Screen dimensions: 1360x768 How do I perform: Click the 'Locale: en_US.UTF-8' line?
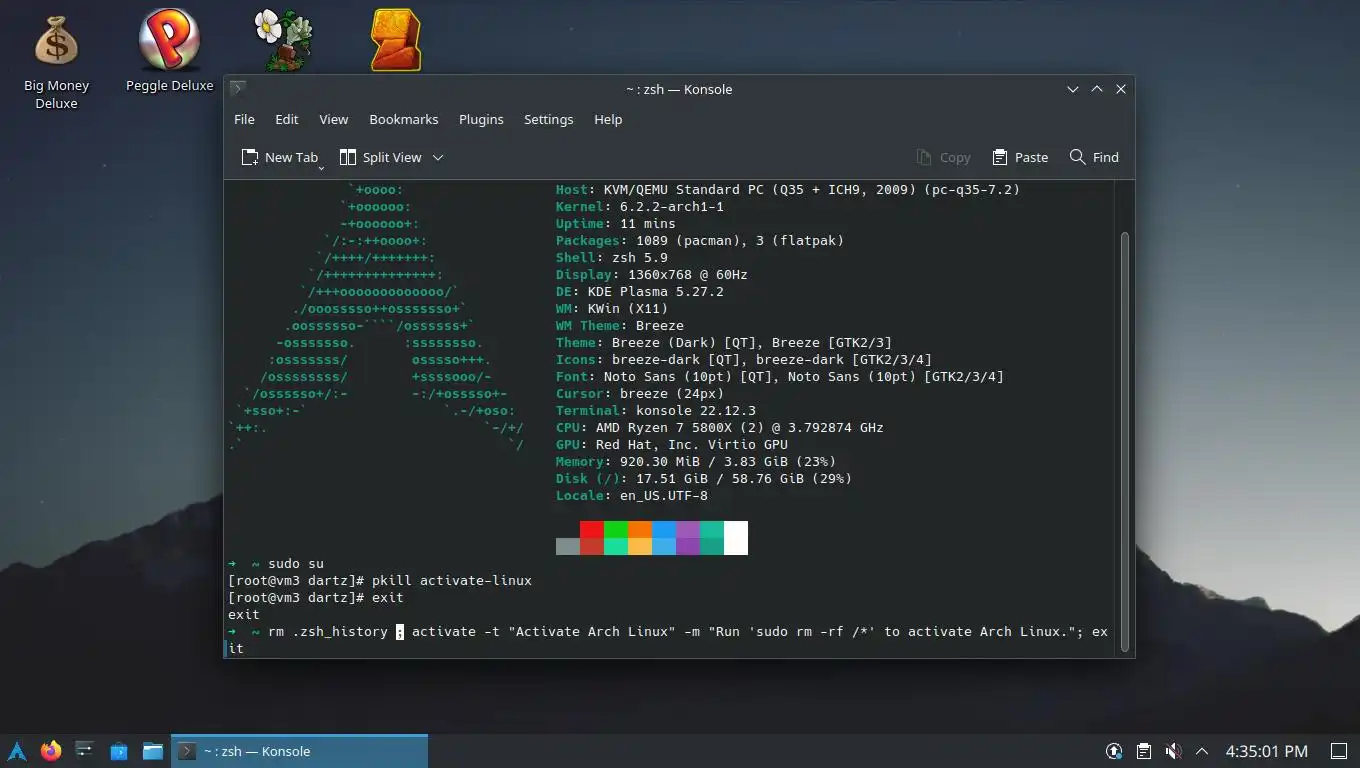pos(632,495)
